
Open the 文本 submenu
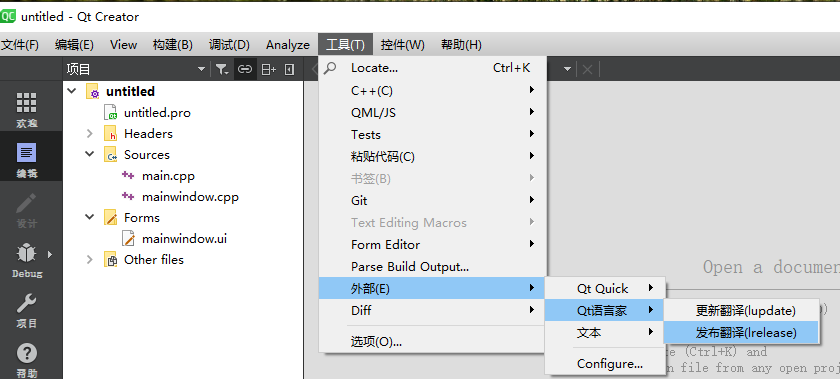(x=605, y=332)
